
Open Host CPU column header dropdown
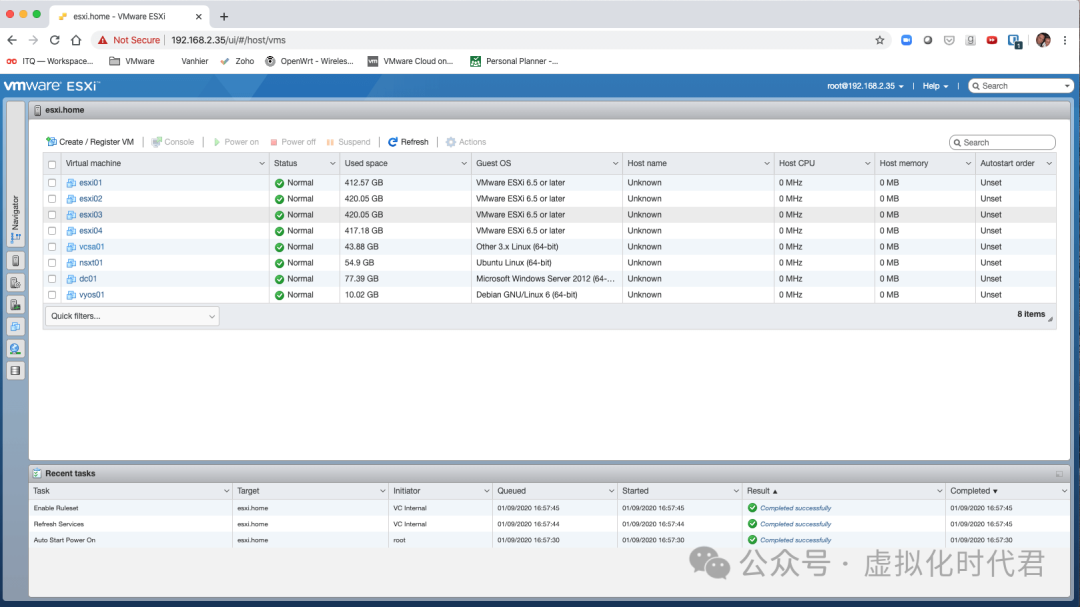click(x=867, y=164)
